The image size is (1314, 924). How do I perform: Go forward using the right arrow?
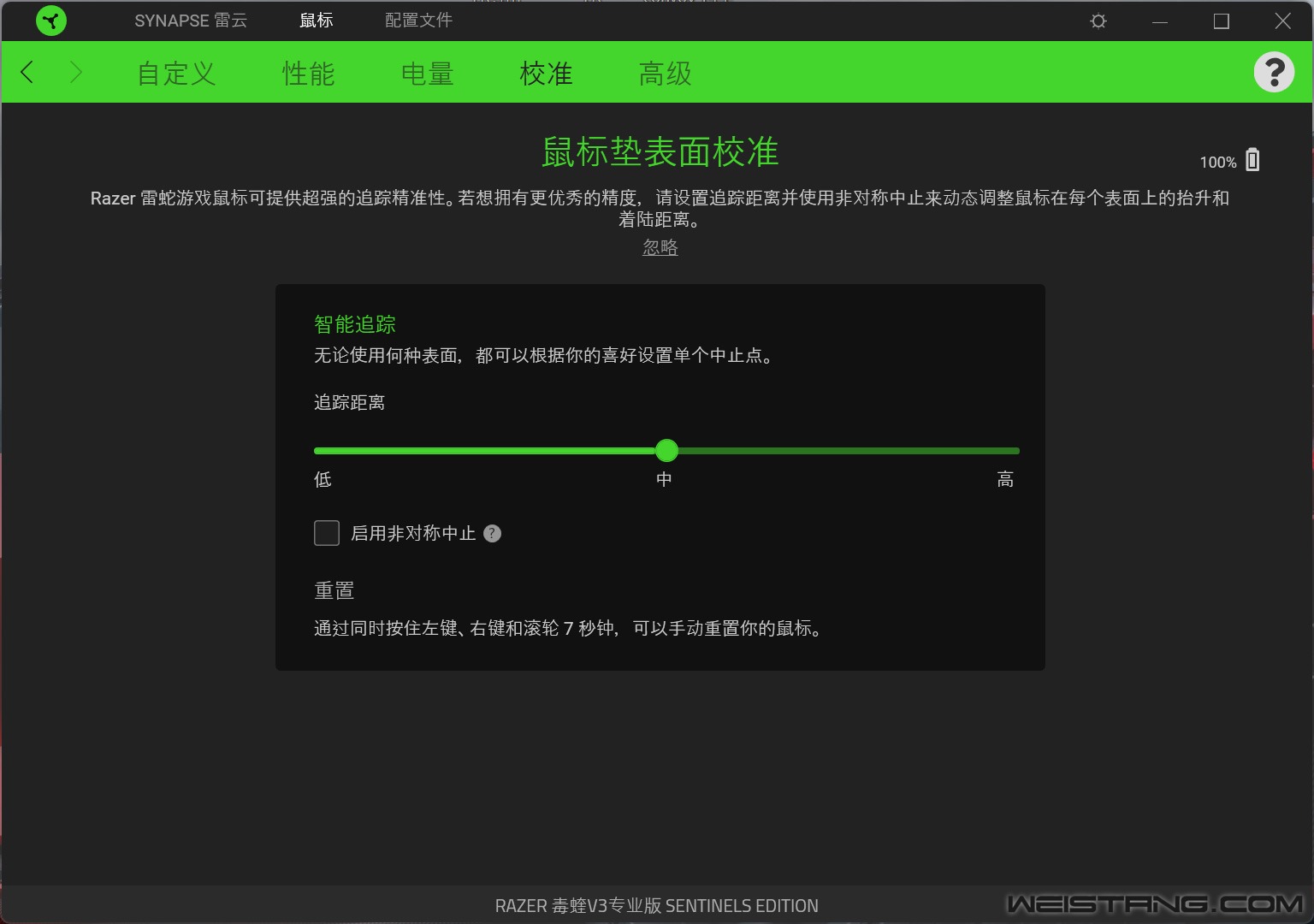pos(75,73)
